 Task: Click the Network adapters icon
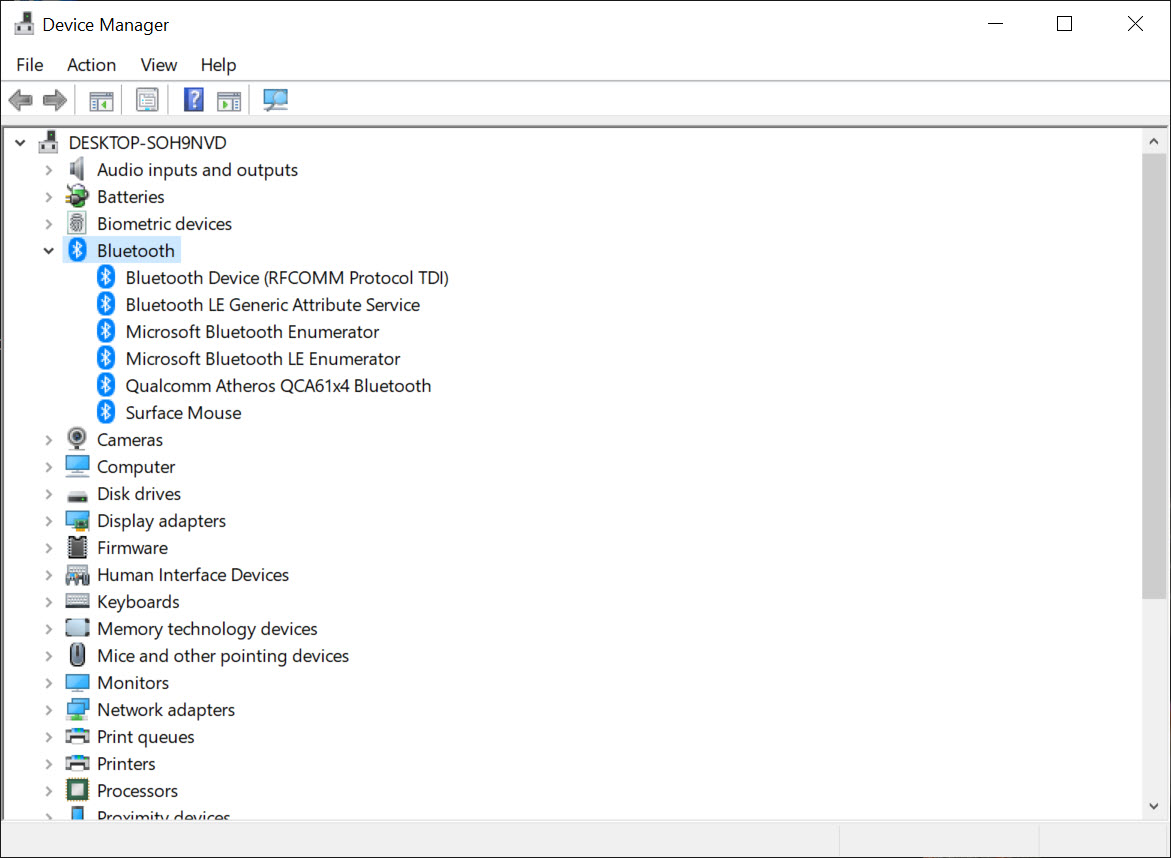77,709
